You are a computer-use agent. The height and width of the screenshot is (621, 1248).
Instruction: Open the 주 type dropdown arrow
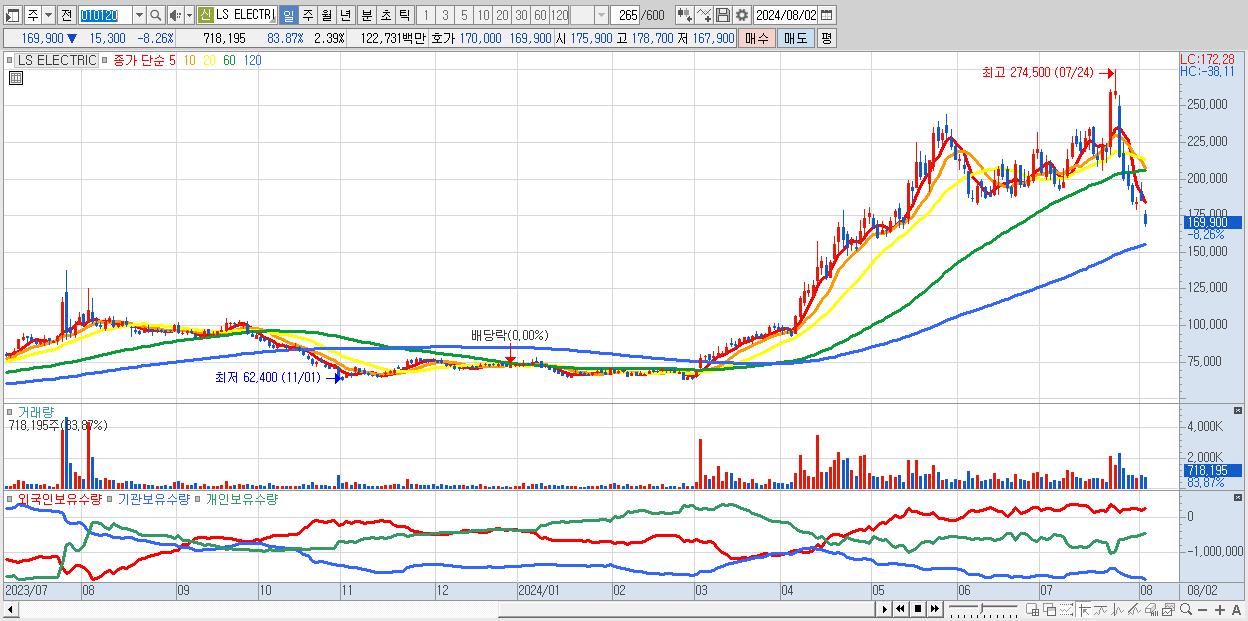tap(47, 15)
